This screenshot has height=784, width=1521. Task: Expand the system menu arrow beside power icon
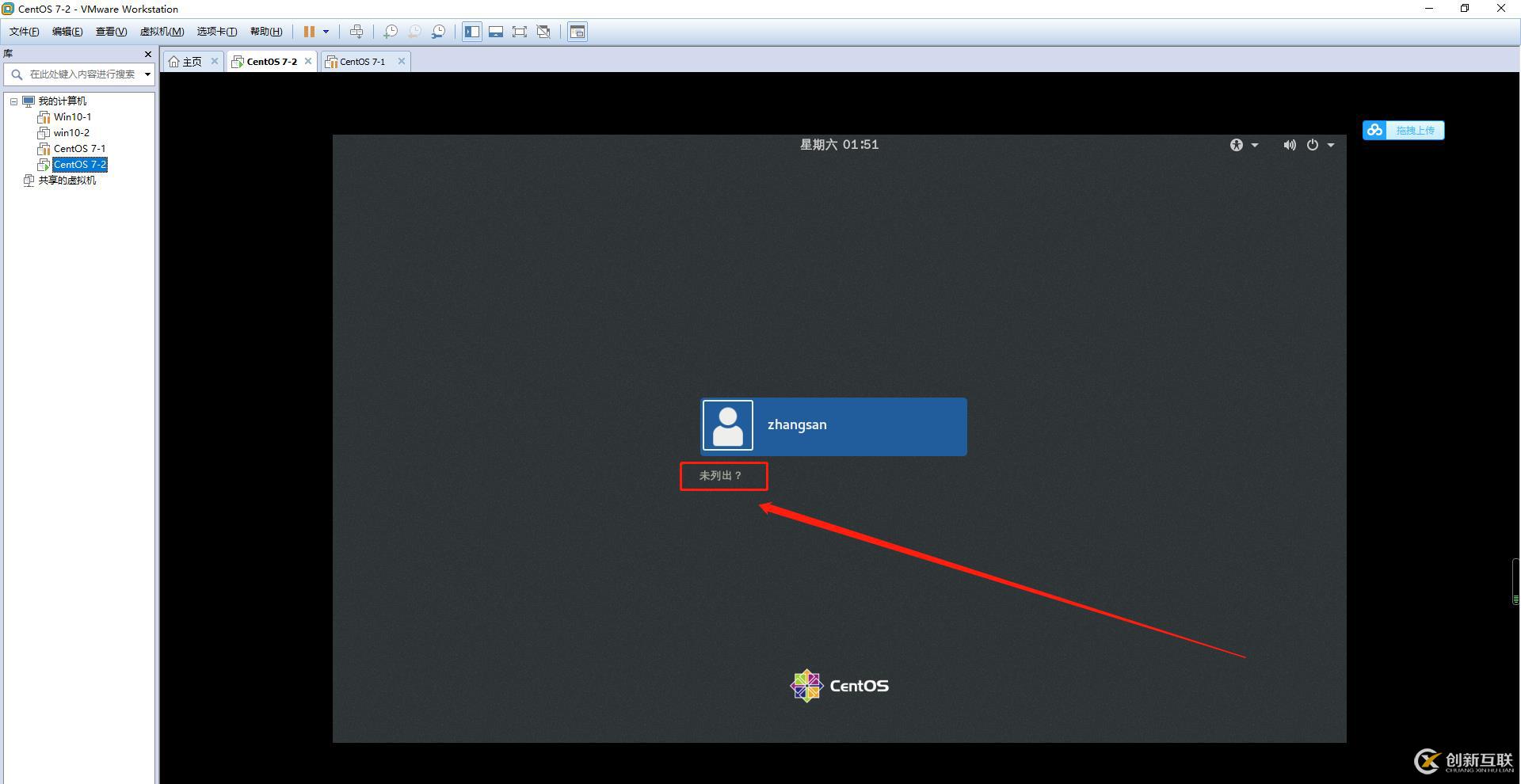[1331, 145]
